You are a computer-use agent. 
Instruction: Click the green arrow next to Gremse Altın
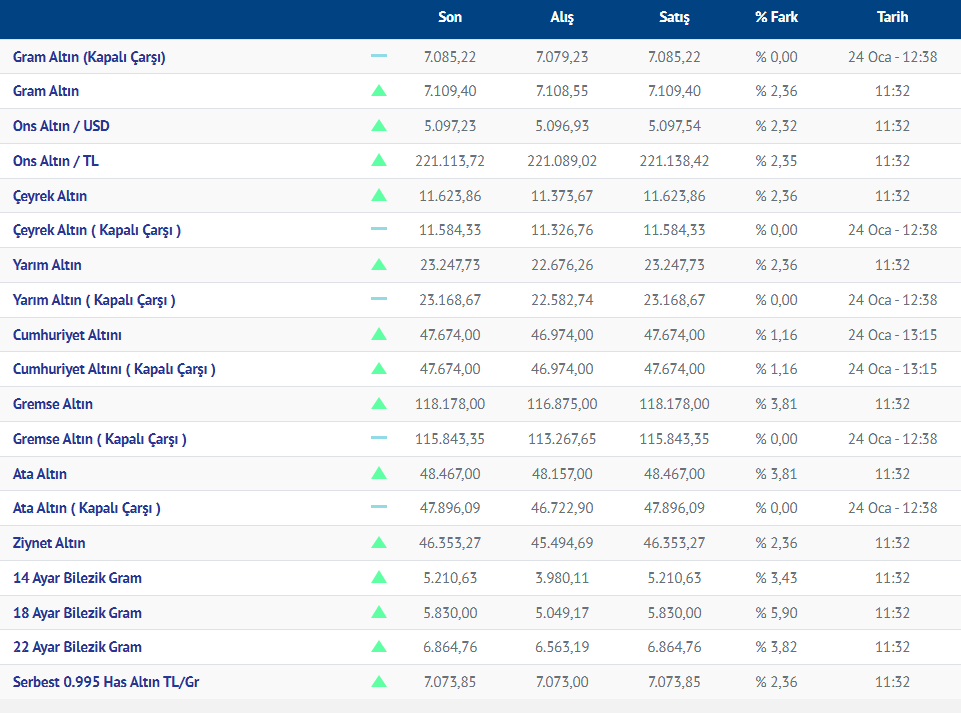coord(379,404)
